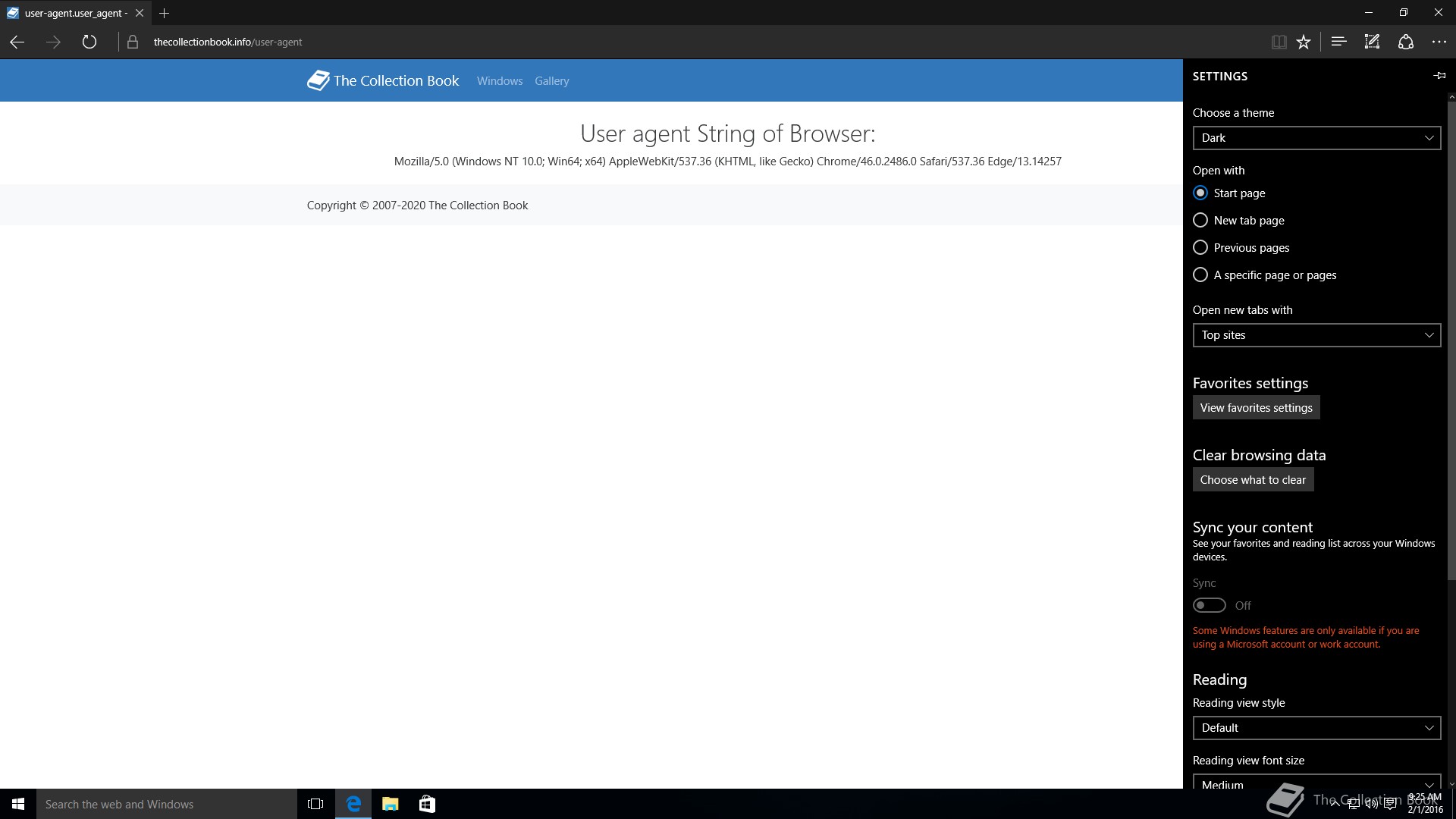
Task: Pin the Settings pane
Action: tap(1439, 76)
